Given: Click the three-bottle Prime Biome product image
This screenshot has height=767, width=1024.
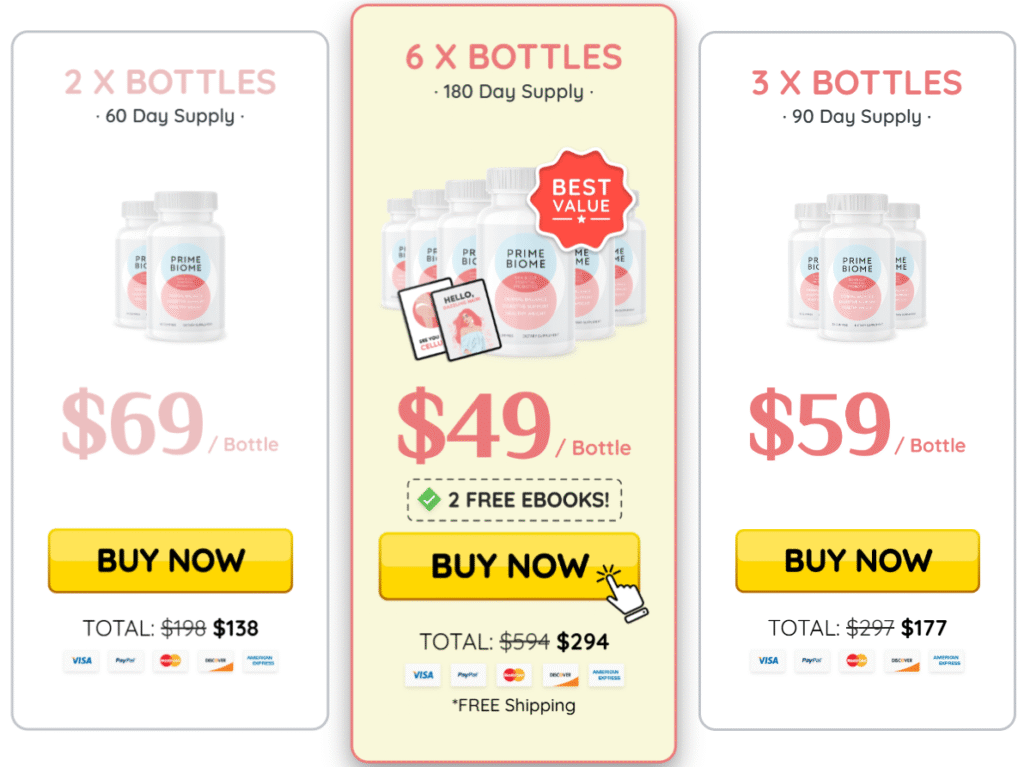Looking at the screenshot, I should pyautogui.click(x=857, y=268).
